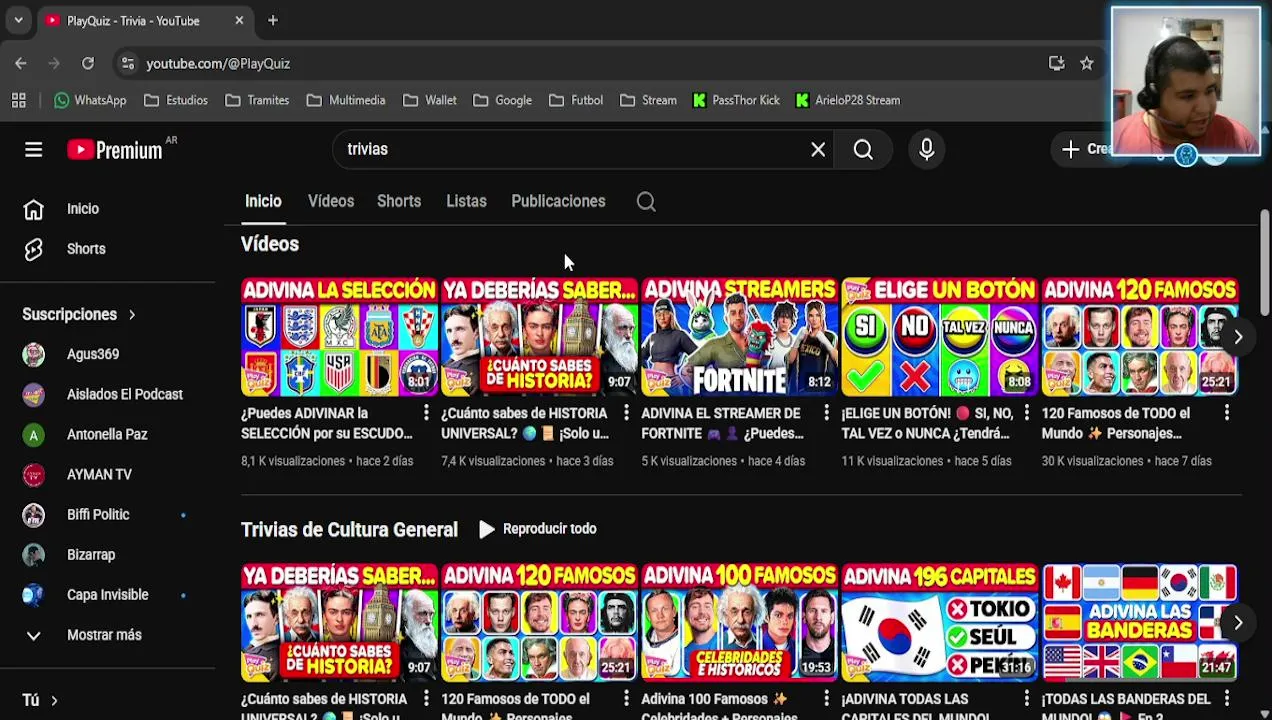Open video title ADIVINA EL STREAMER DE FORTNITE
The height and width of the screenshot is (720, 1272).
(723, 423)
